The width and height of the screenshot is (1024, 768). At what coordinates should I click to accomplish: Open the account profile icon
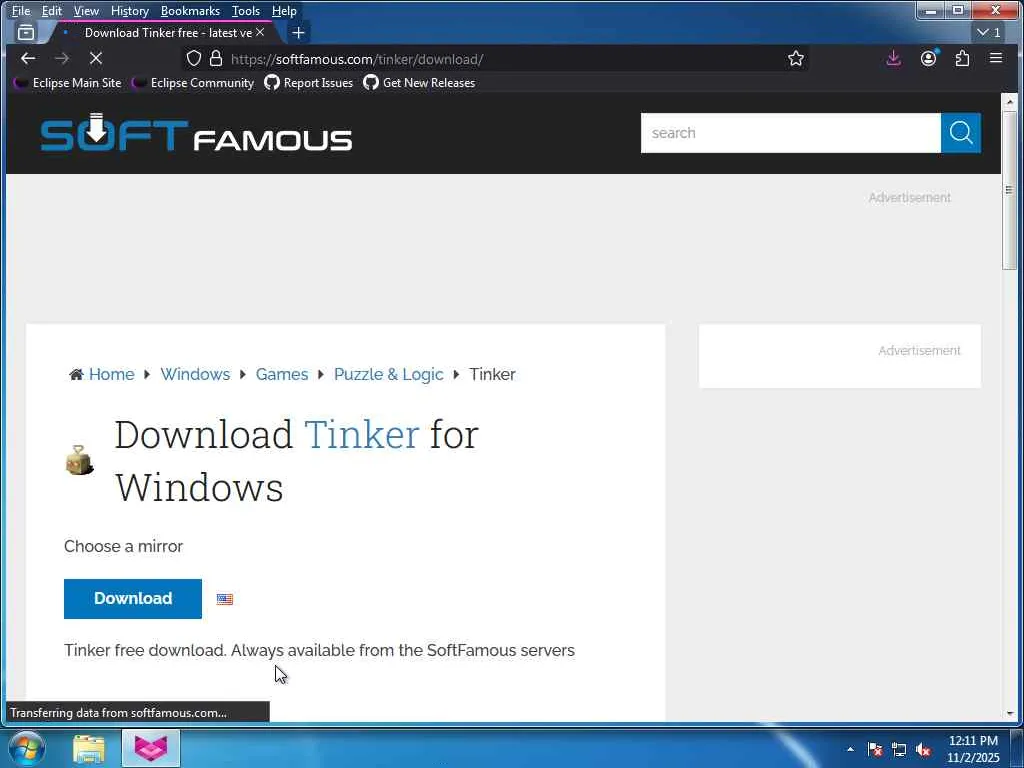[x=928, y=59]
